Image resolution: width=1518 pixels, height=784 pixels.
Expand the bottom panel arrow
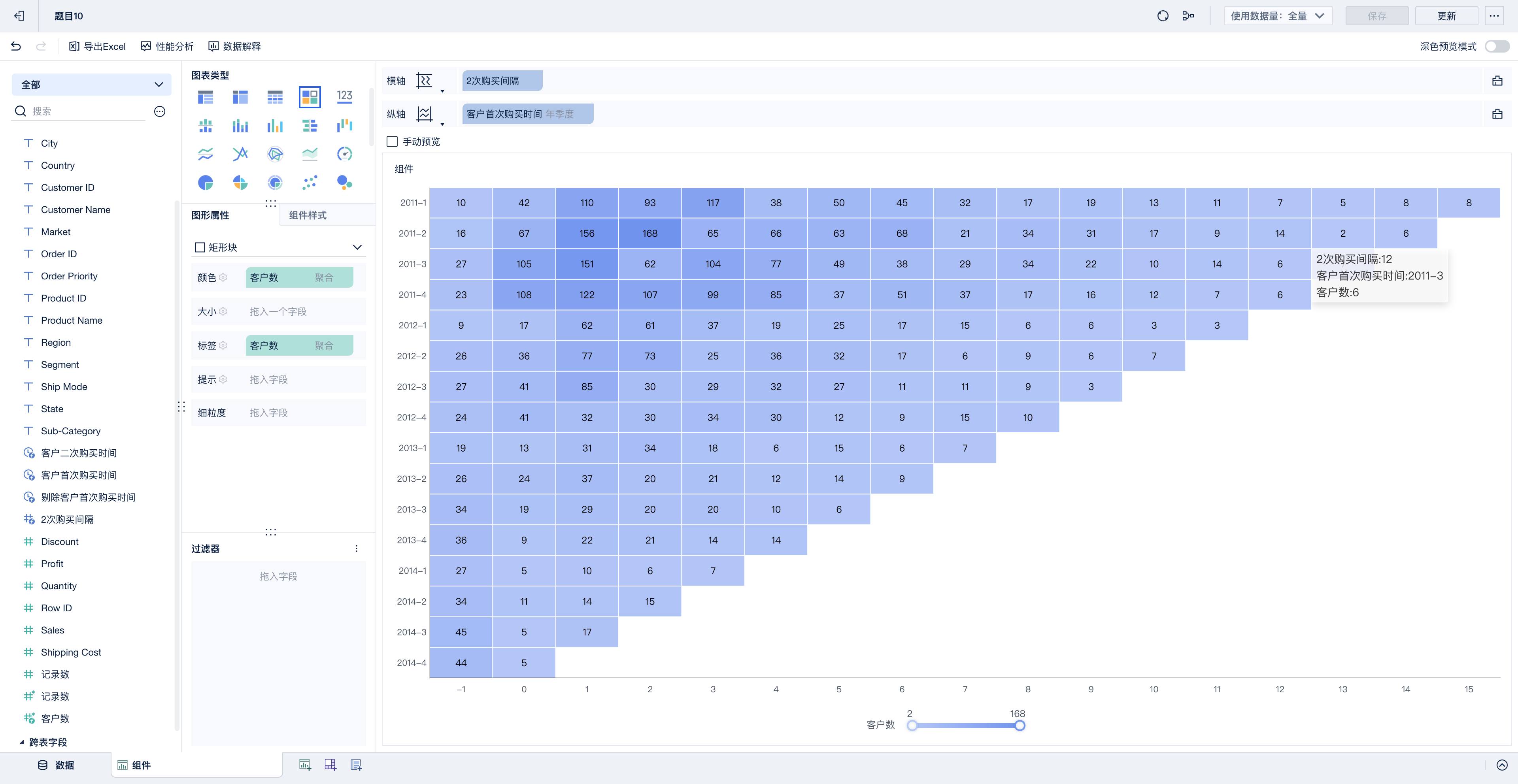pos(1501,765)
